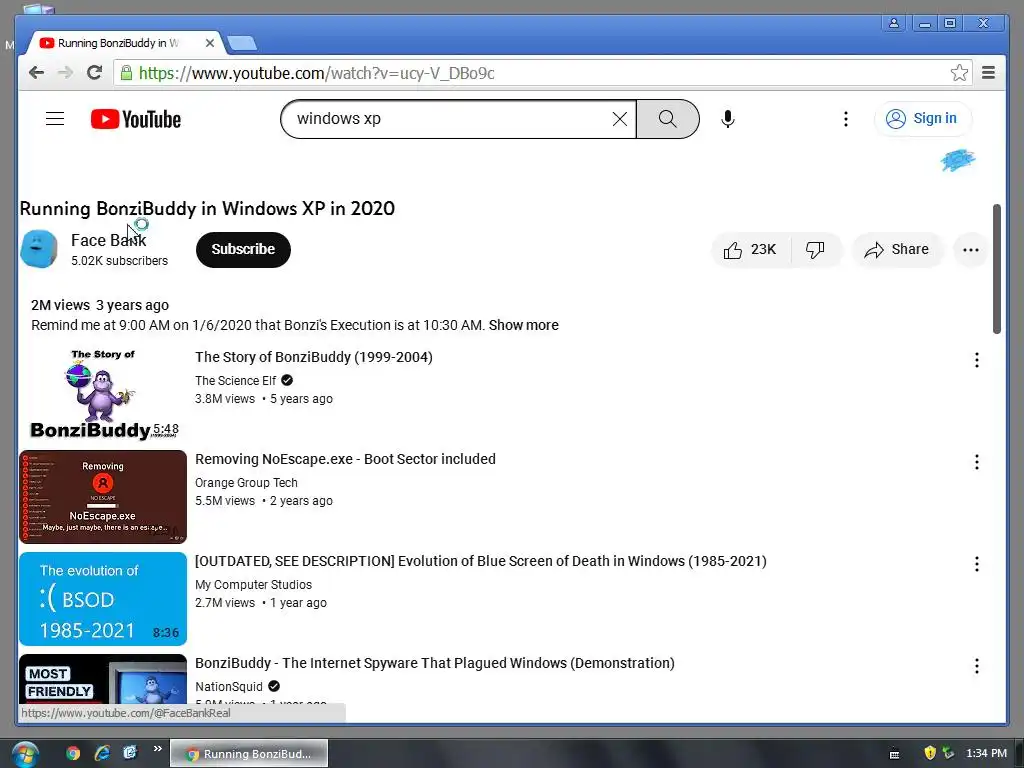Open MOST FRIENDLY BonziBuddy thumbnail
This screenshot has width=1024, height=768.
point(103,679)
